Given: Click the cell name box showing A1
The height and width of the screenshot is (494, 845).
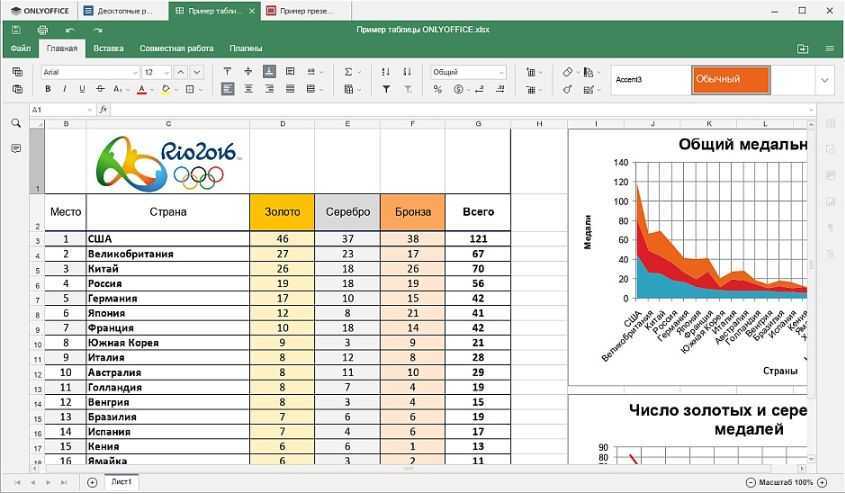Looking at the screenshot, I should [x=60, y=109].
